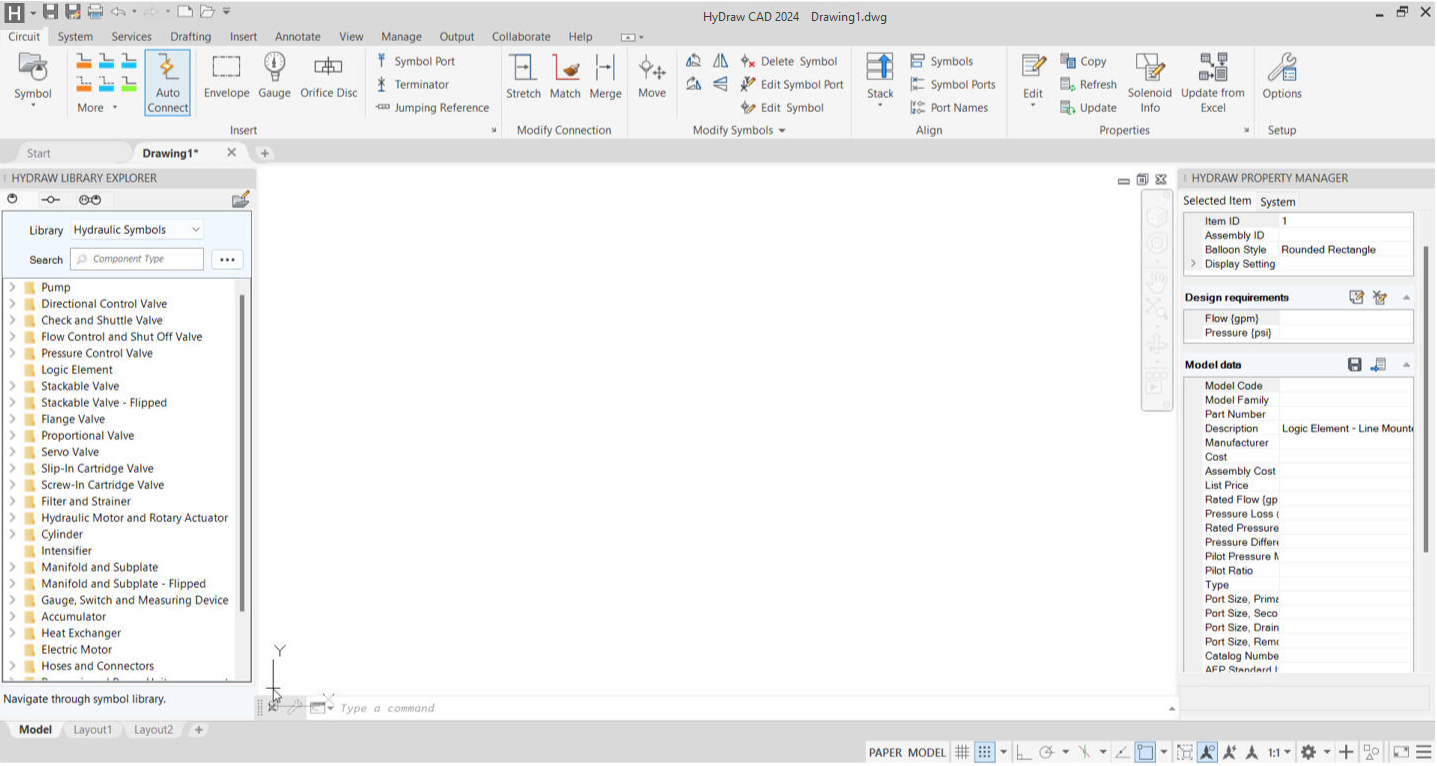Use the Match connection tool

point(565,77)
